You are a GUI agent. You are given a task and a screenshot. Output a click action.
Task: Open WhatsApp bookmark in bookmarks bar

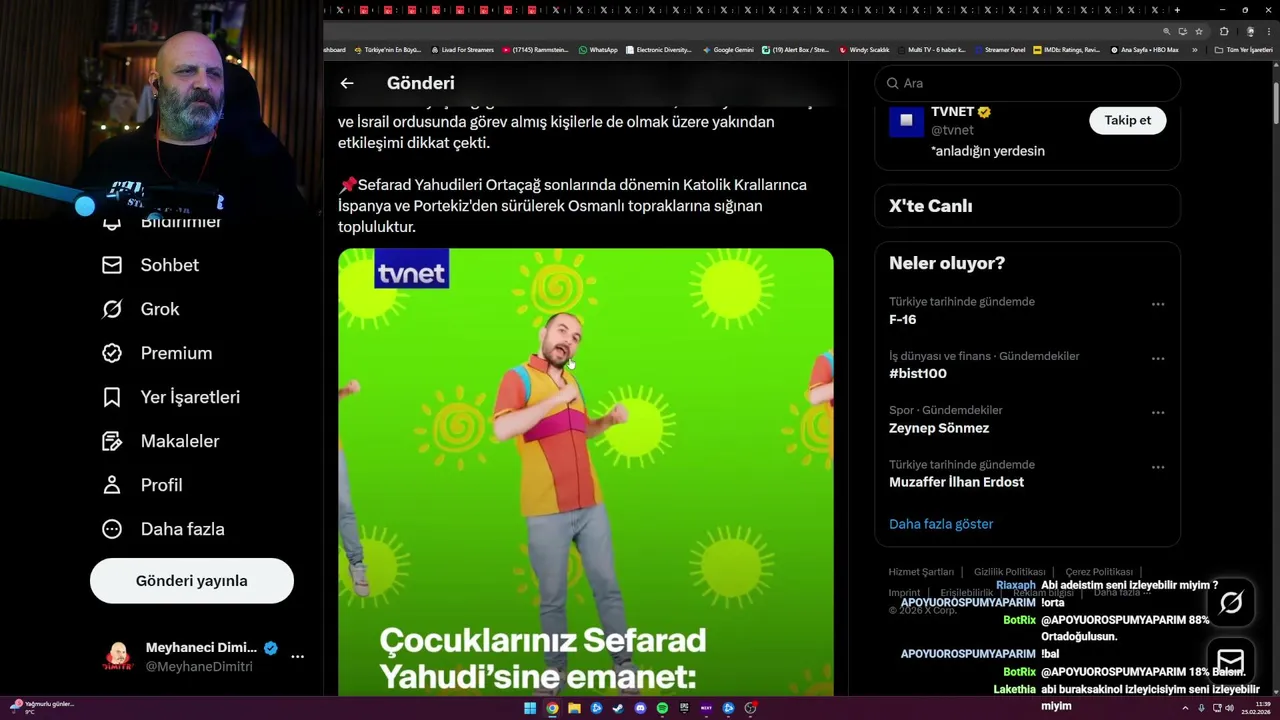tap(597, 50)
